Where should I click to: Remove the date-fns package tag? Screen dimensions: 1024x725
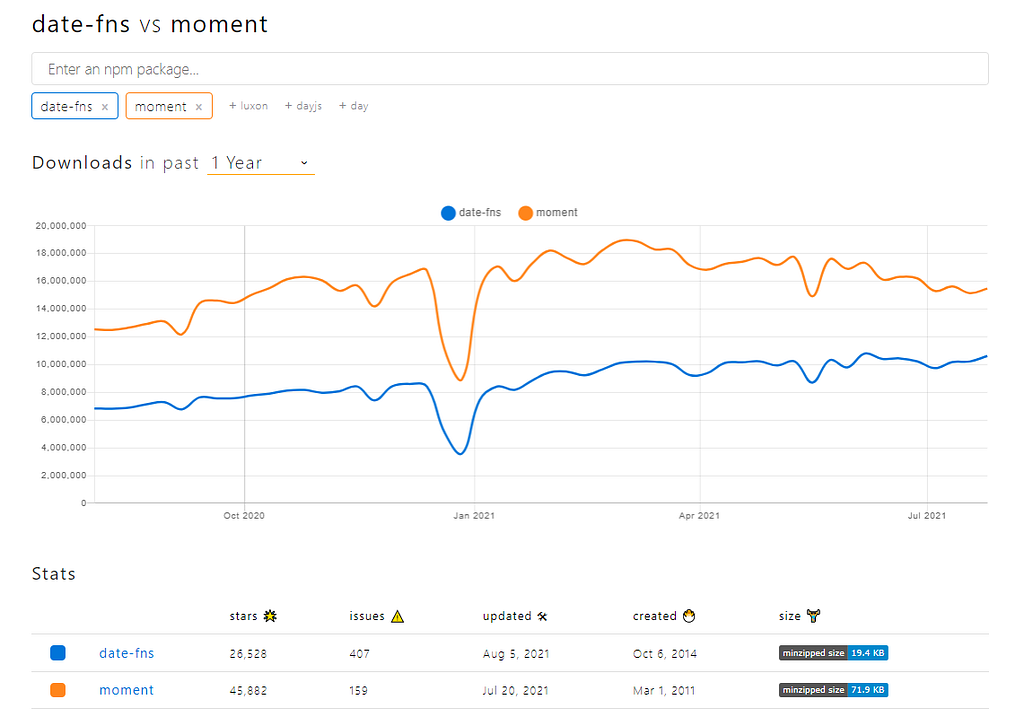[x=104, y=107]
